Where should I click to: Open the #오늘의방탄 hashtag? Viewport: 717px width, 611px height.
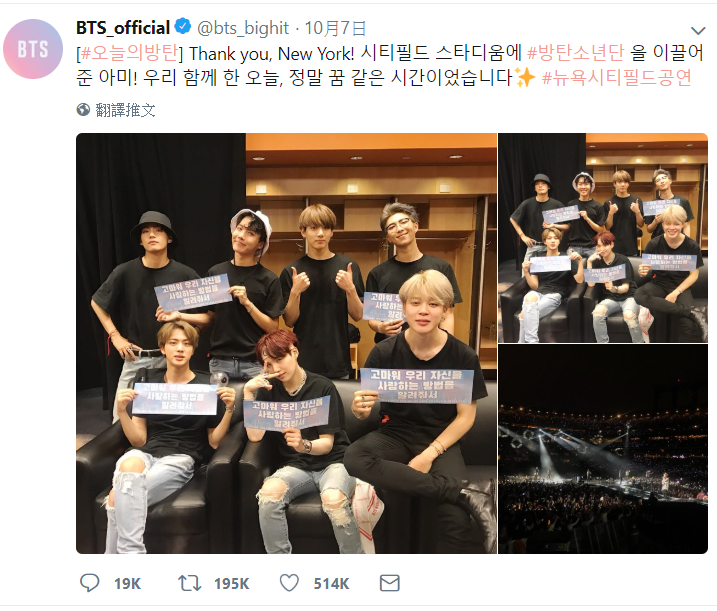(128, 54)
